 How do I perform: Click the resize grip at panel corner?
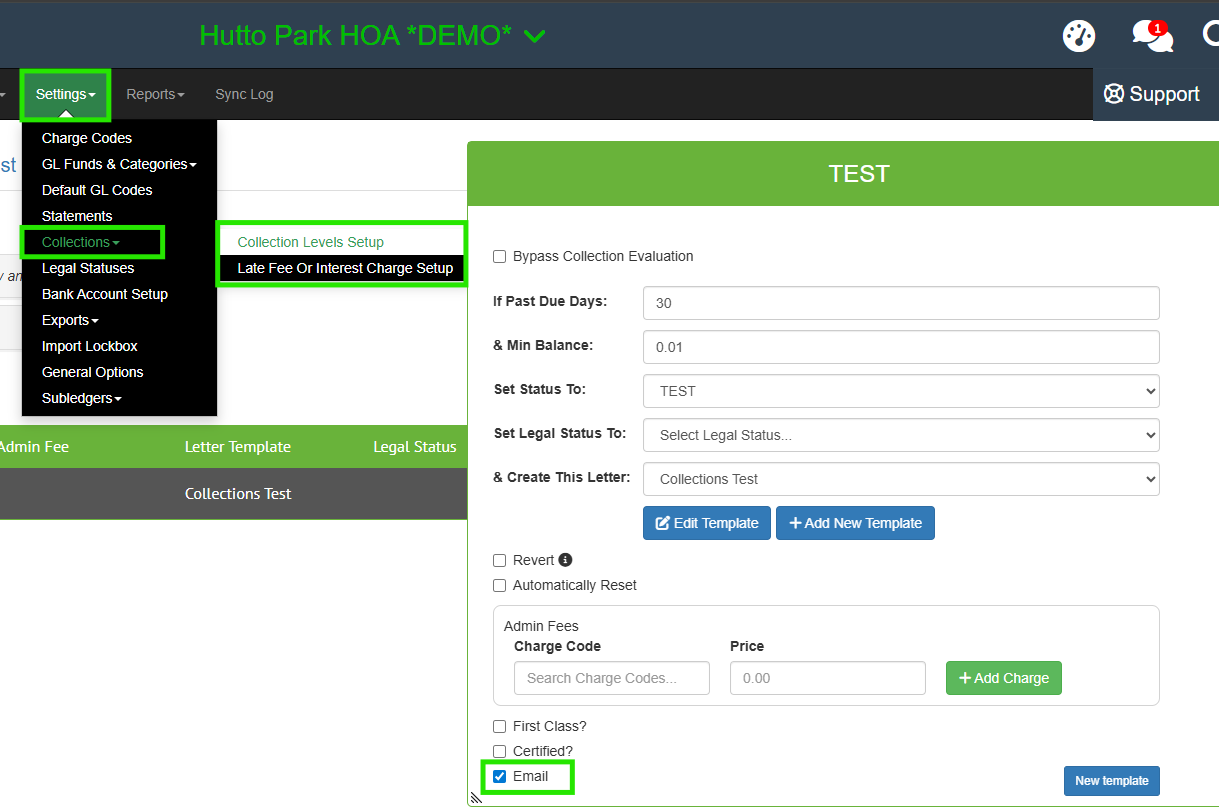click(475, 797)
